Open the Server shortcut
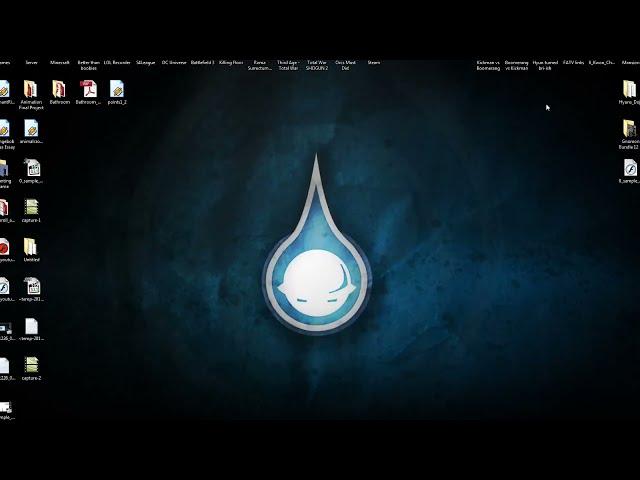This screenshot has height=480, width=640. click(x=31, y=62)
